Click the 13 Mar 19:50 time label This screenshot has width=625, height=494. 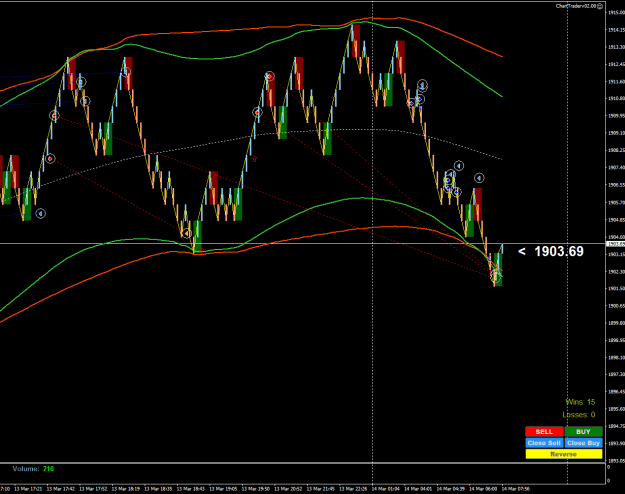(256, 489)
